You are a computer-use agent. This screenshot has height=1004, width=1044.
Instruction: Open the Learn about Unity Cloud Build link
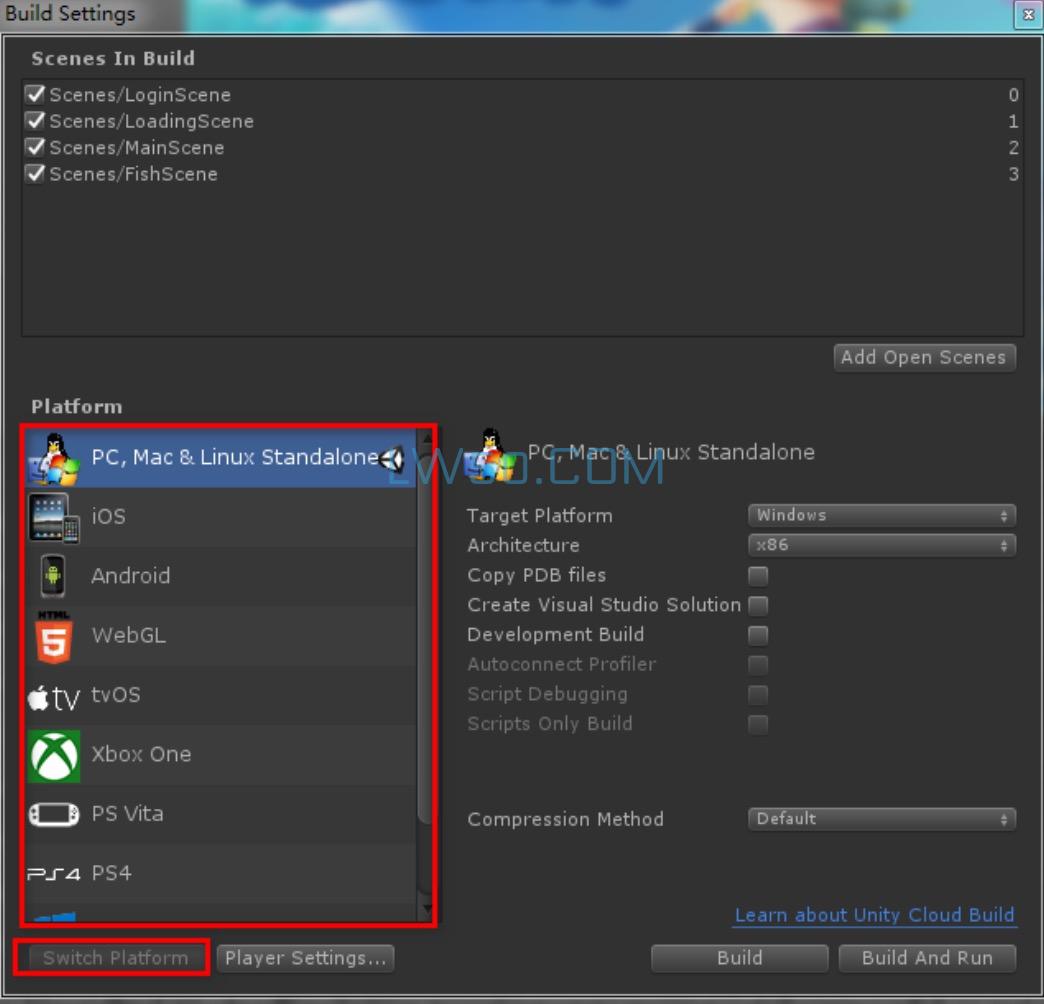pyautogui.click(x=874, y=915)
